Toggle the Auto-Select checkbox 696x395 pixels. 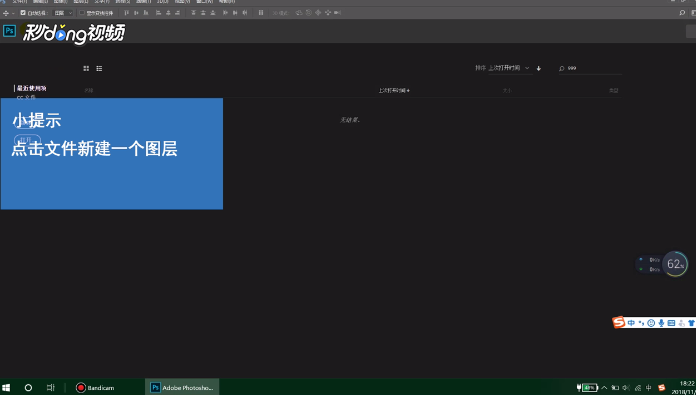pos(23,13)
